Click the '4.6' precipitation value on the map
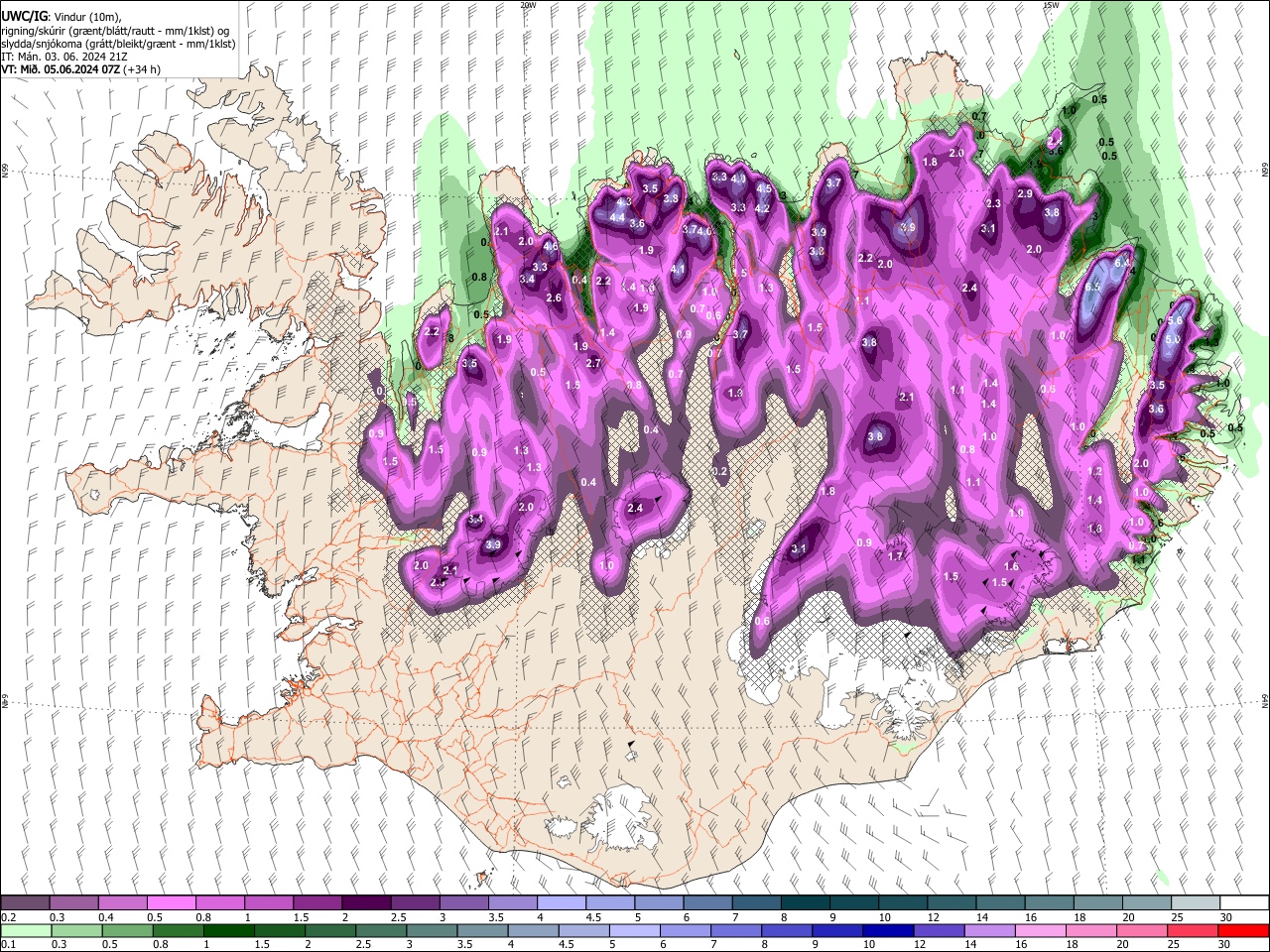Image resolution: width=1270 pixels, height=952 pixels. click(x=551, y=247)
